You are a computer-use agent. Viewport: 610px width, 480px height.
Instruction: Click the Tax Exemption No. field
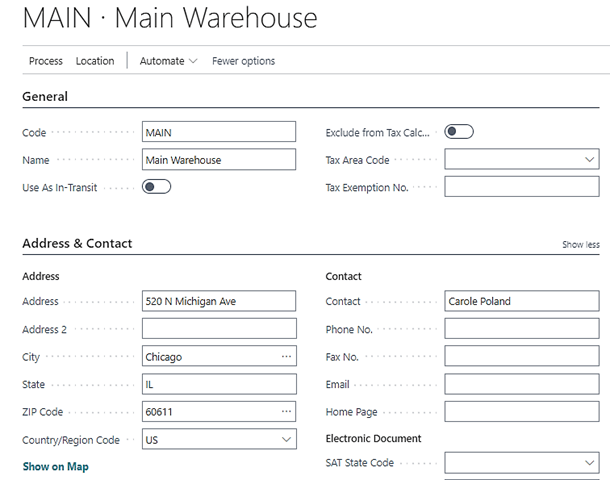pos(521,187)
